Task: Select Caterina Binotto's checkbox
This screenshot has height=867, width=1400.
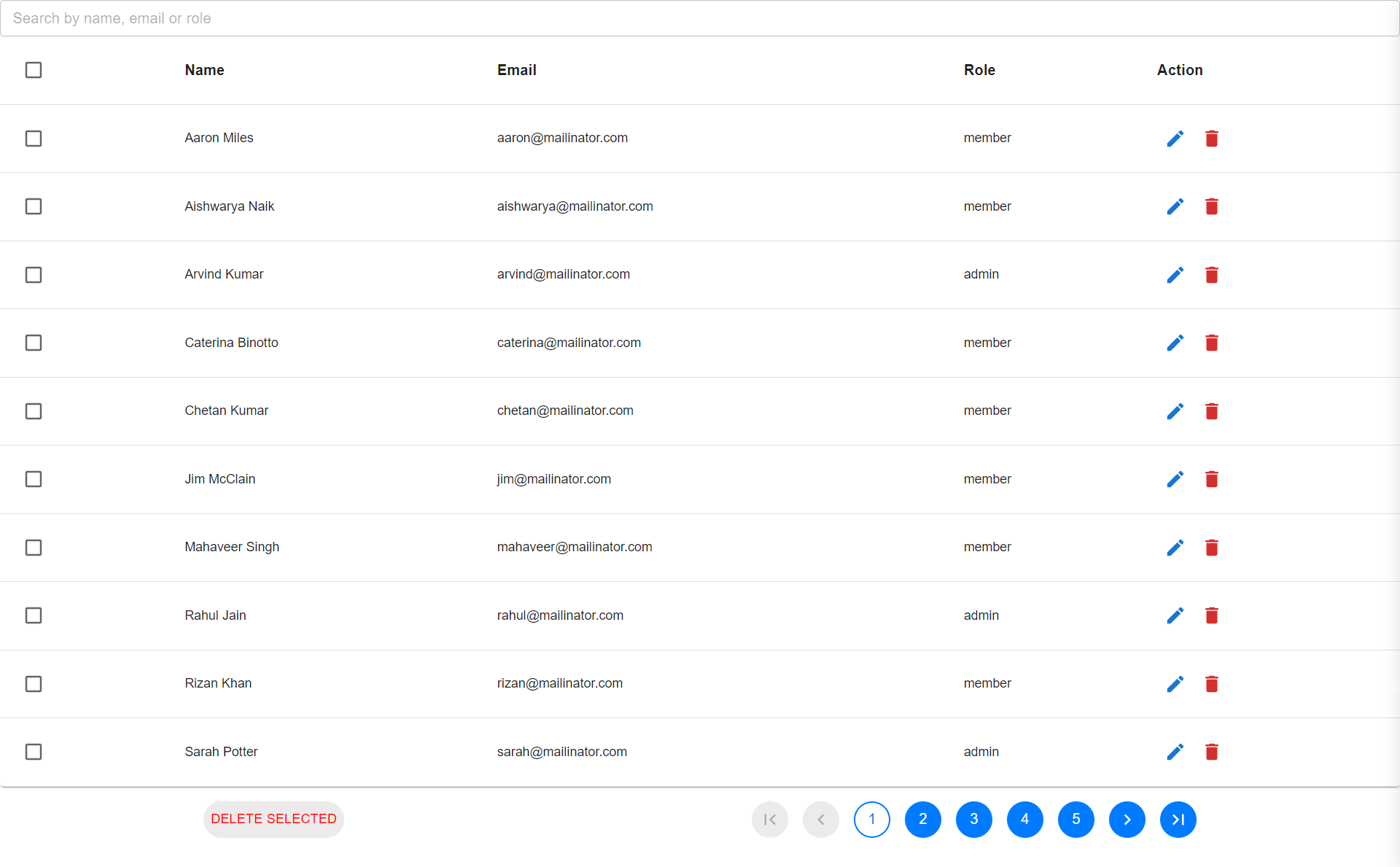Action: point(34,343)
